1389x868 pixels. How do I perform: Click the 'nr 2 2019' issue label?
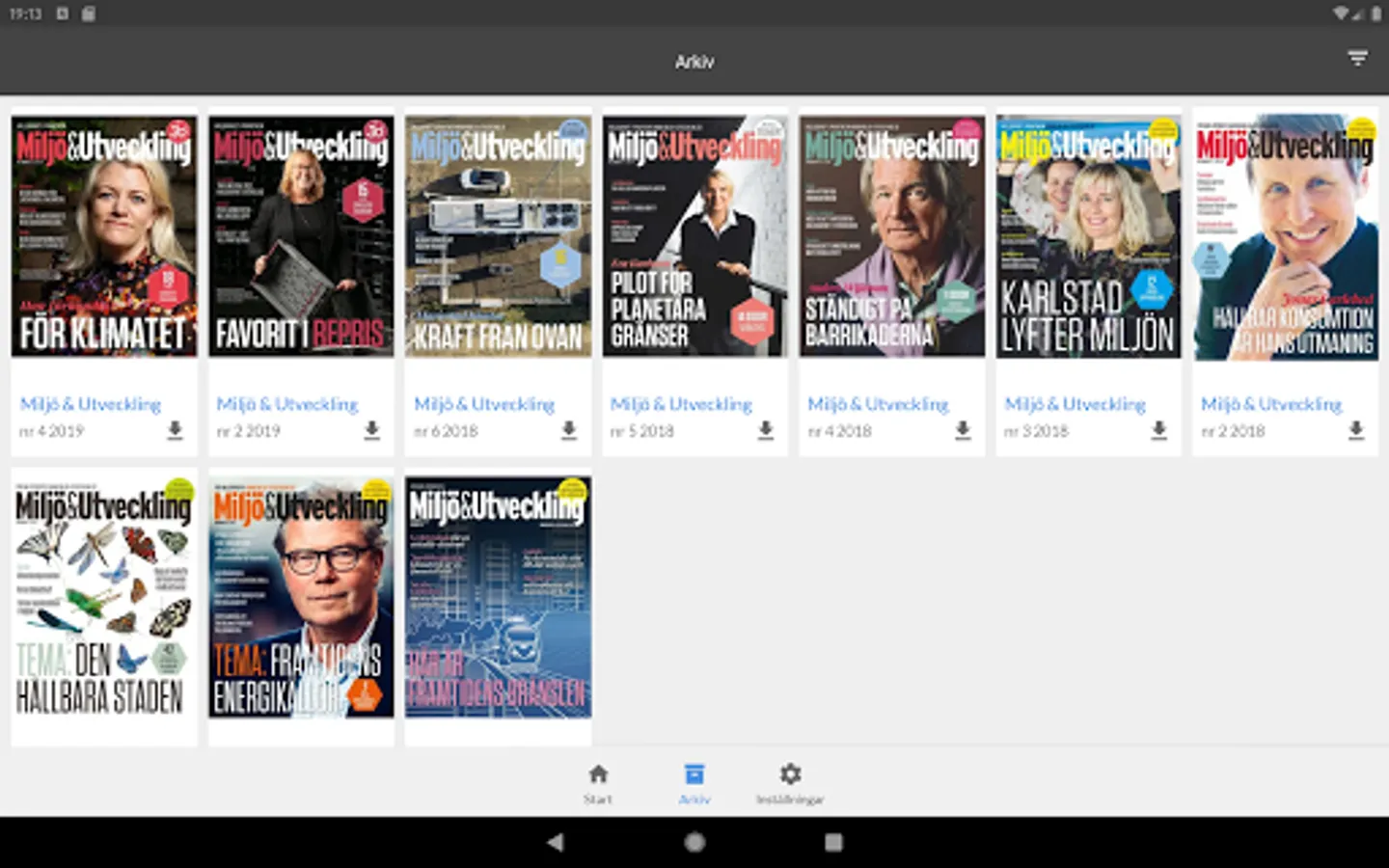click(249, 431)
